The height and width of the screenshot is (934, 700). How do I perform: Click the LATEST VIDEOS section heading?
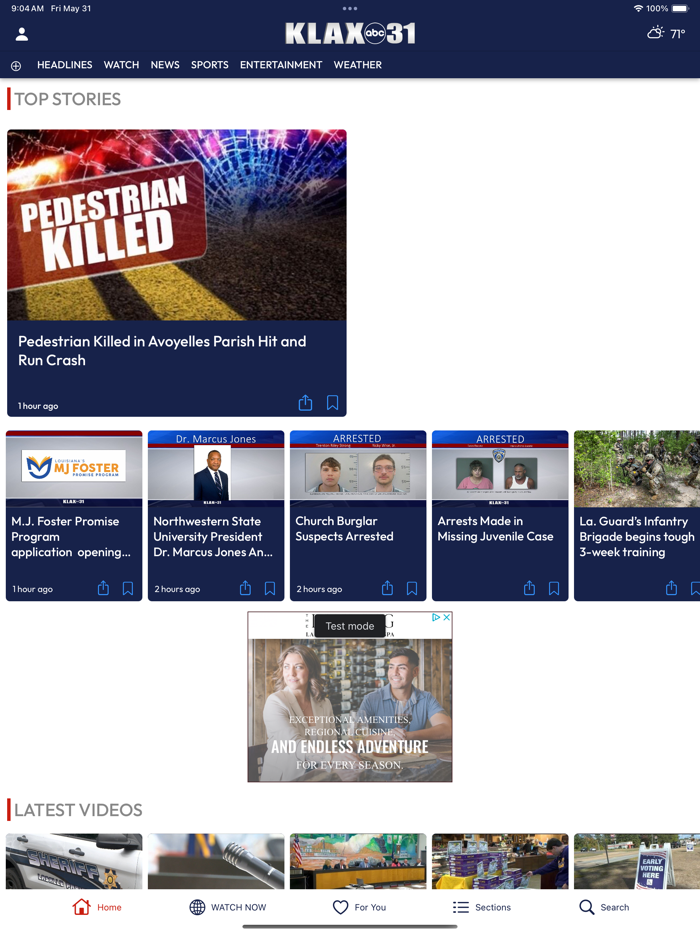(78, 810)
